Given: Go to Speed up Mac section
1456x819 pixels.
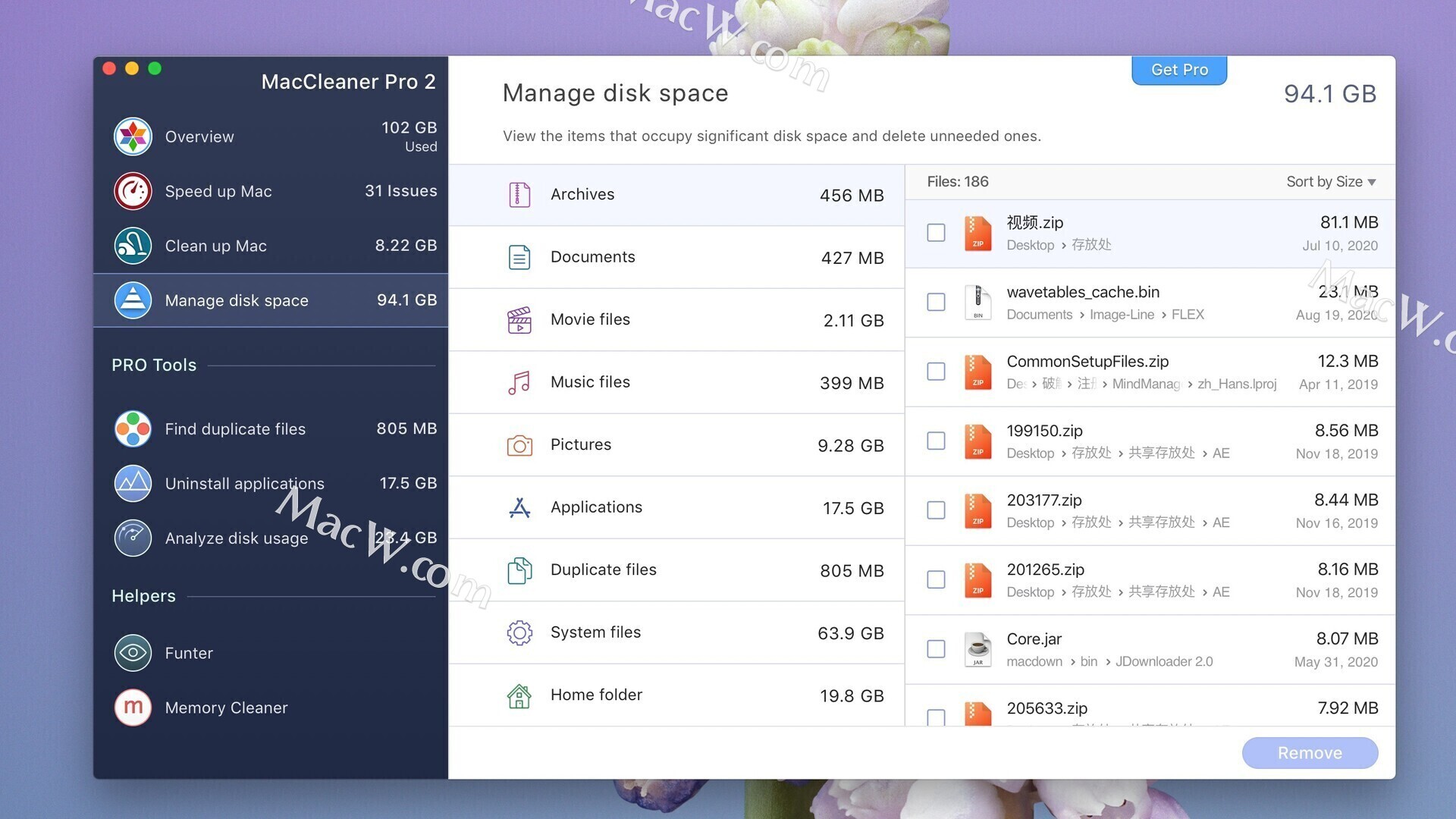Looking at the screenshot, I should 271,191.
